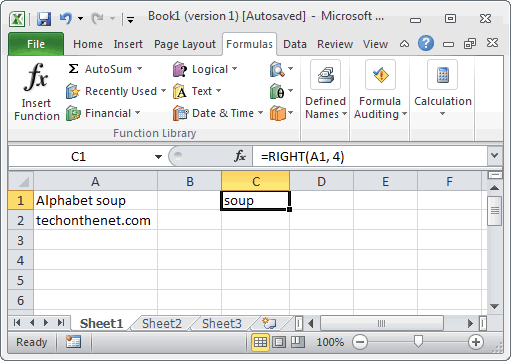Click the vertical scrollbar thumb

[x=495, y=211]
